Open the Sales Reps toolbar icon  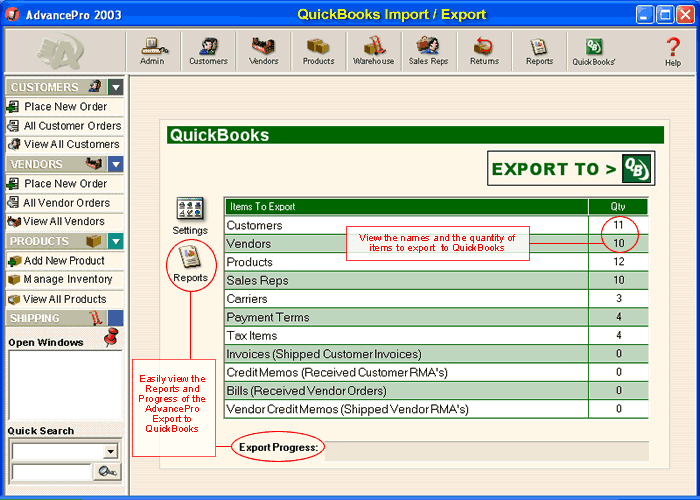coord(429,51)
